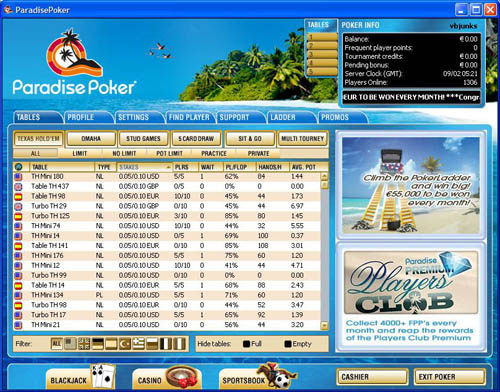This screenshot has height=392, width=500.
Task: Select the UK flag filter icon
Action: 84,344
